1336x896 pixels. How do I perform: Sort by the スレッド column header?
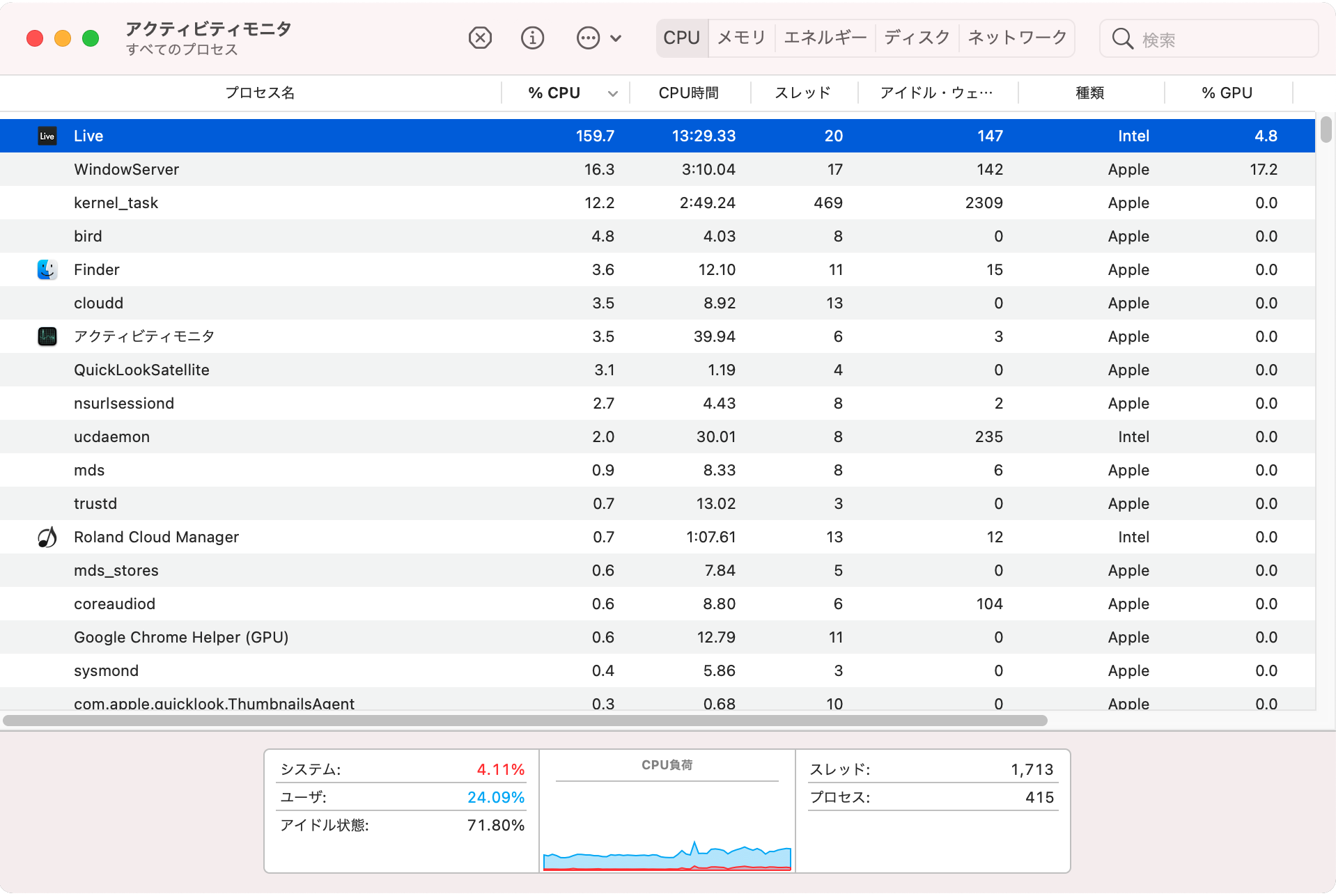tap(803, 93)
